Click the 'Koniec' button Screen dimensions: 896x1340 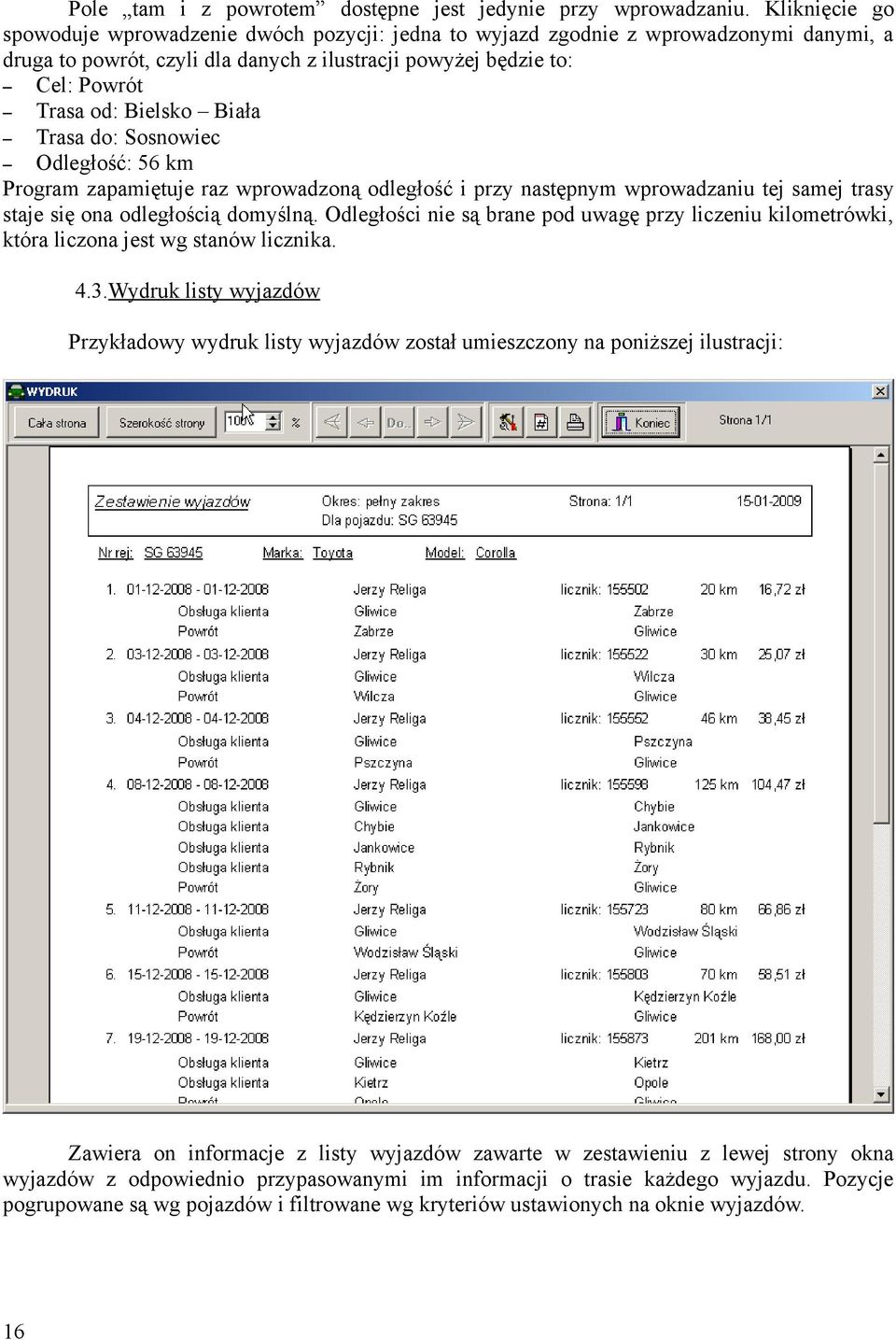click(x=639, y=422)
